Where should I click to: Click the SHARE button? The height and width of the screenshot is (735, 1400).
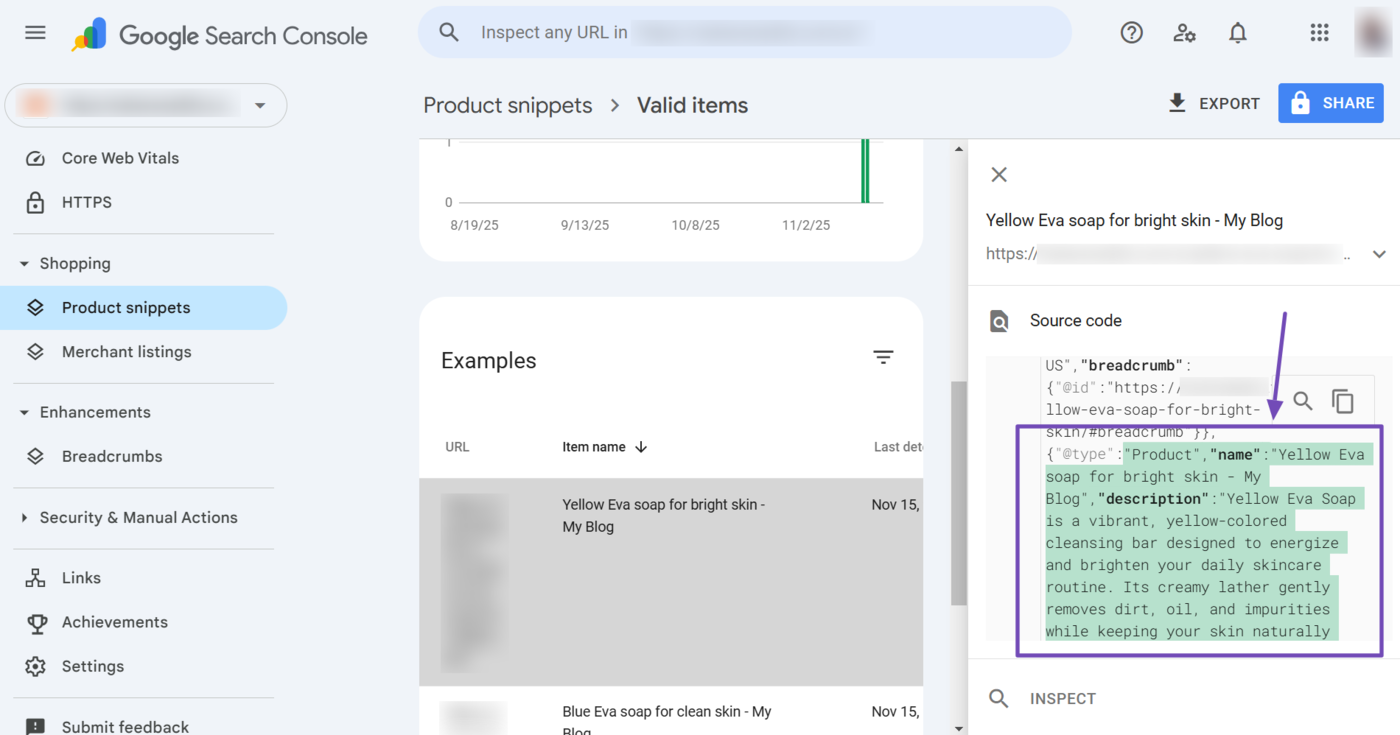pyautogui.click(x=1330, y=102)
